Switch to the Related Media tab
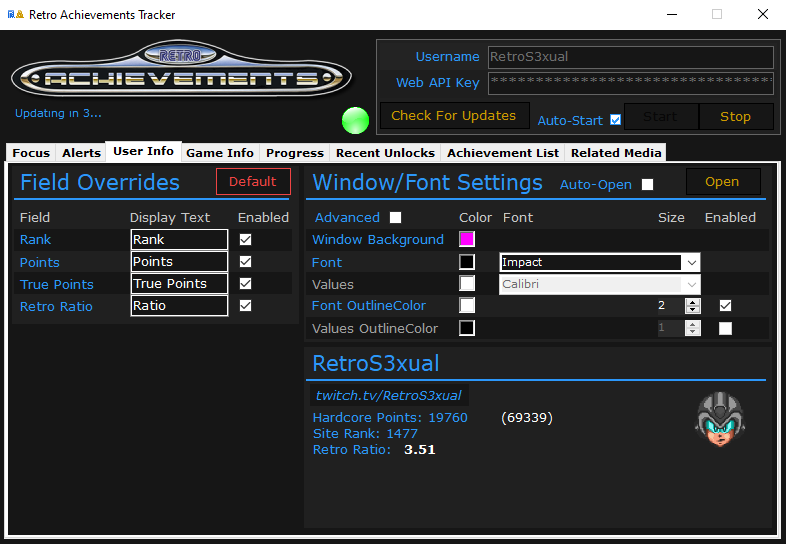Image resolution: width=786 pixels, height=544 pixels. click(616, 153)
